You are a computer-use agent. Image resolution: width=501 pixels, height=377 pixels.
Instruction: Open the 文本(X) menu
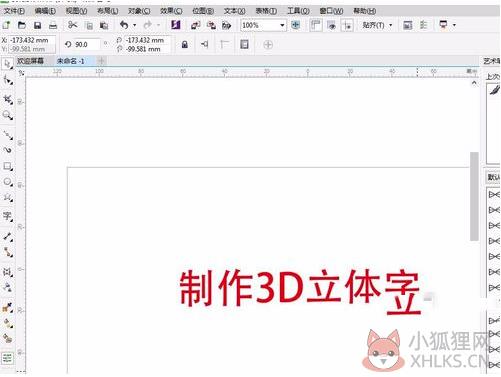(235, 11)
